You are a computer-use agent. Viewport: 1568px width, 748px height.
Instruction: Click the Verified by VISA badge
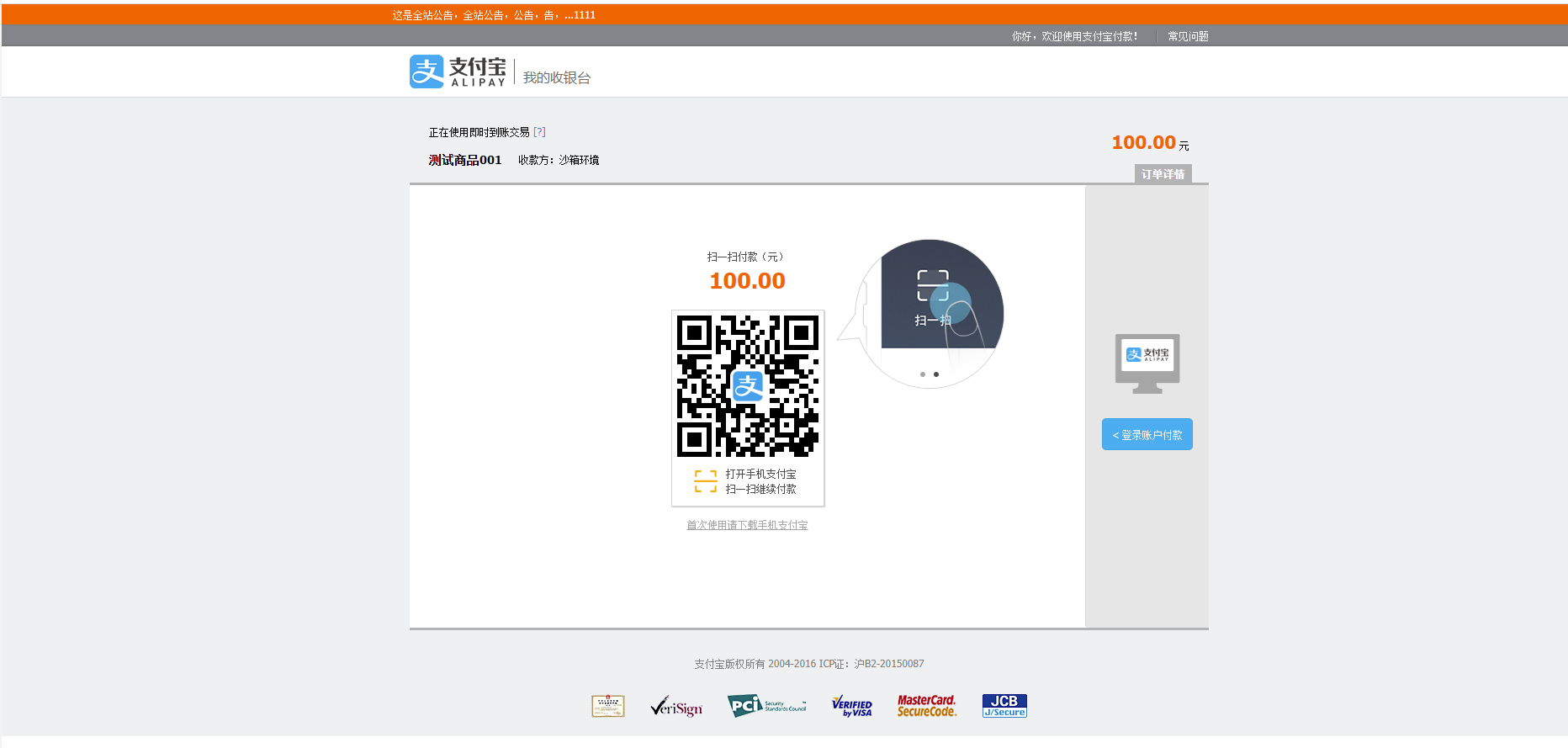852,706
